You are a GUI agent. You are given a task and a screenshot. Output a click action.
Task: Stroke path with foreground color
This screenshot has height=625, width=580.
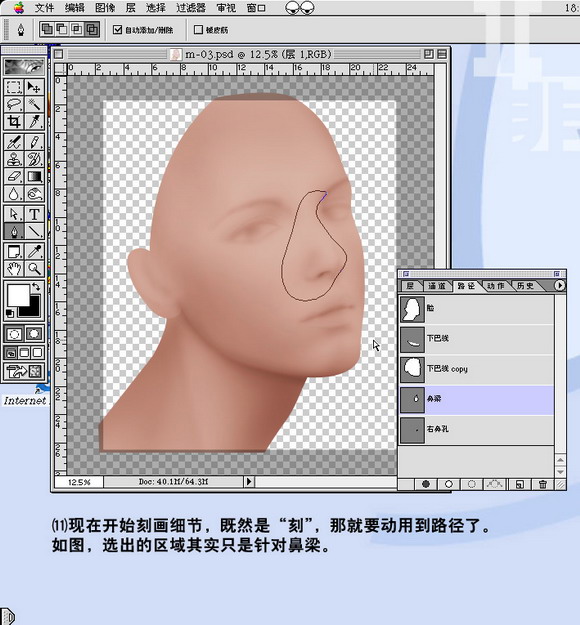pos(448,484)
